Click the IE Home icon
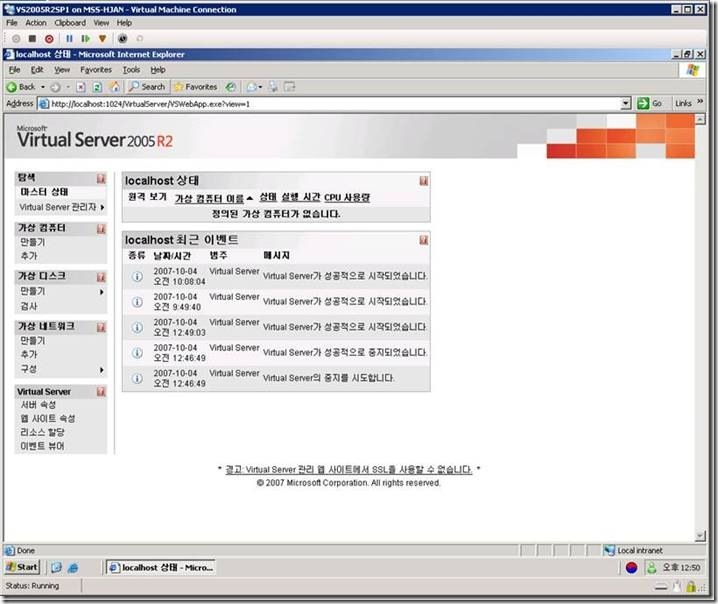 pyautogui.click(x=115, y=87)
